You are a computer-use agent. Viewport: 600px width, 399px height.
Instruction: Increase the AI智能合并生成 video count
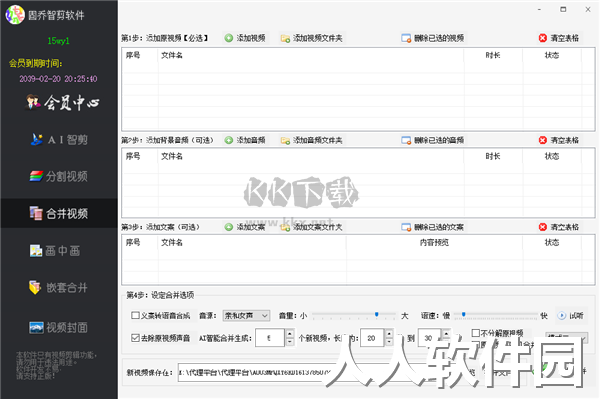pyautogui.click(x=290, y=334)
